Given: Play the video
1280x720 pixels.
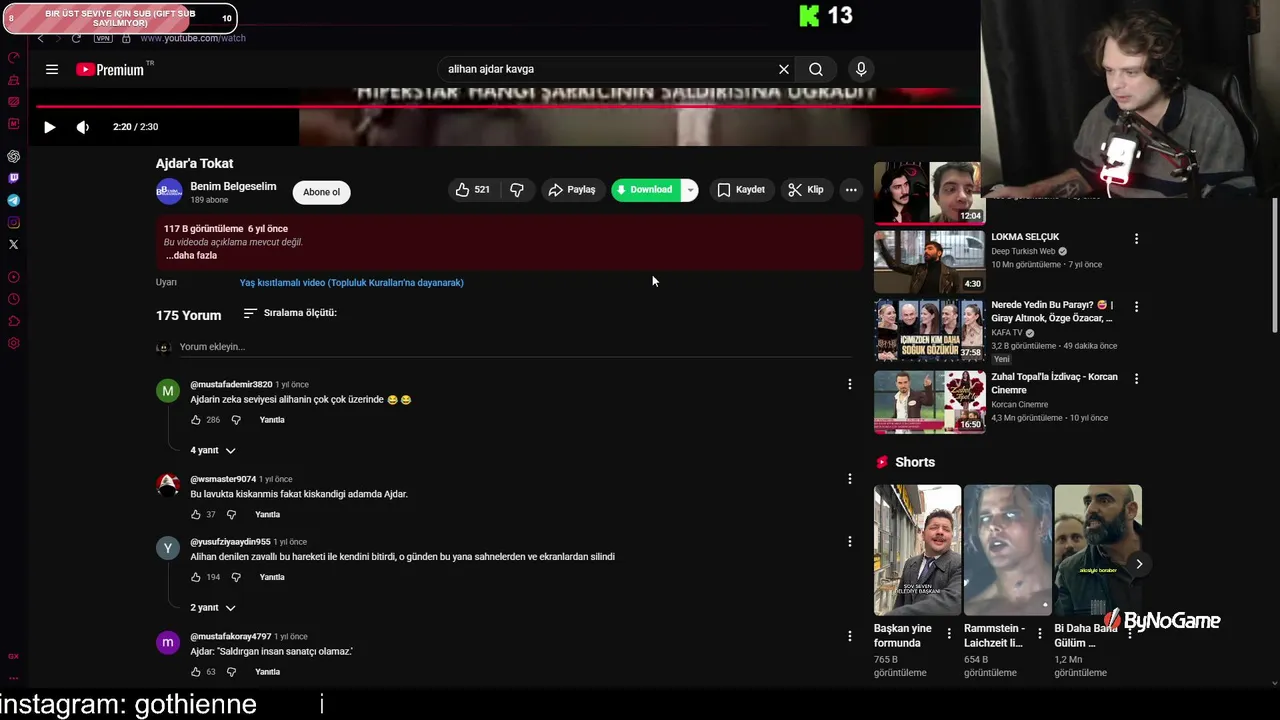Looking at the screenshot, I should [x=49, y=127].
